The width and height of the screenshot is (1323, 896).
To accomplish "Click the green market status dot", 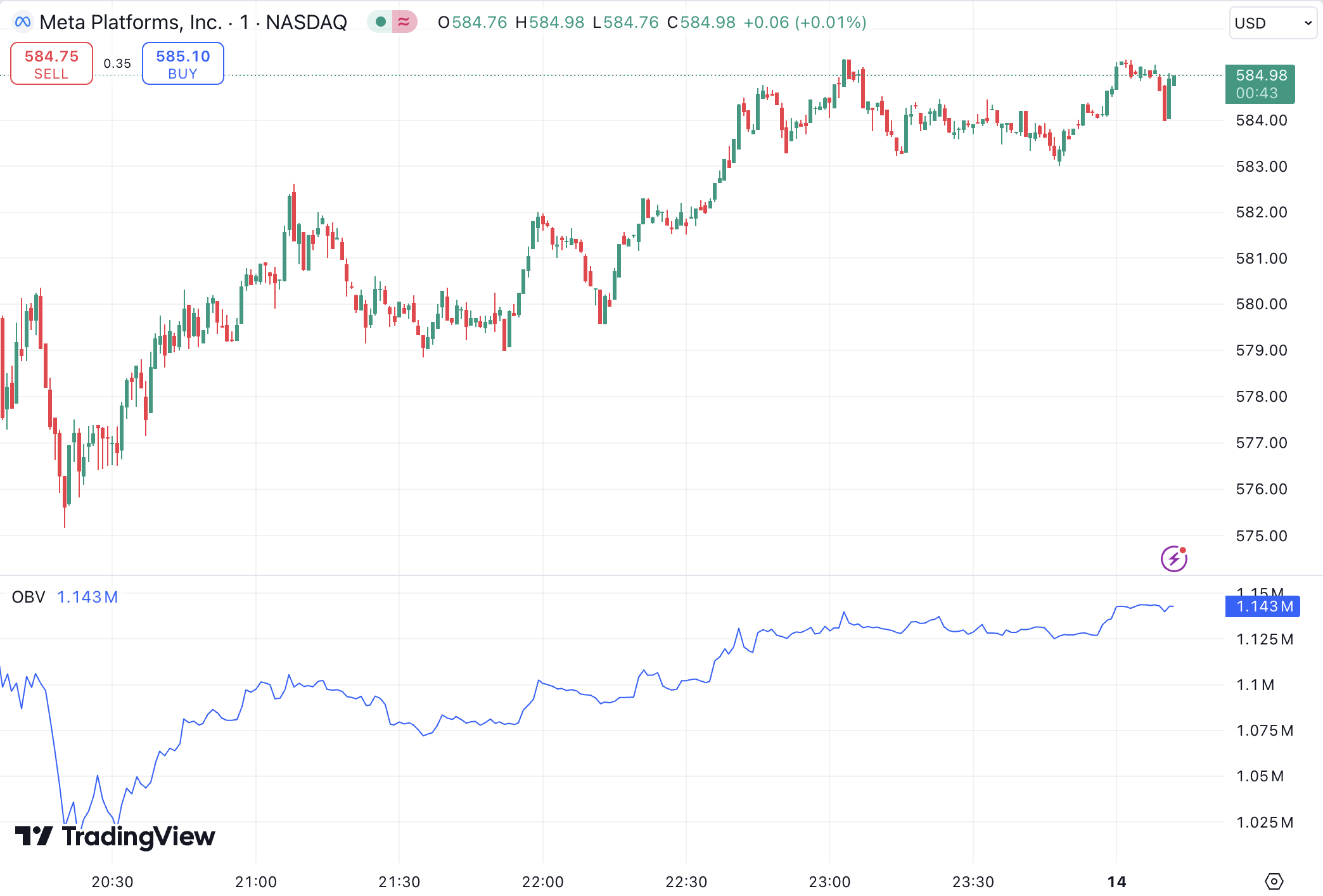I will point(381,22).
